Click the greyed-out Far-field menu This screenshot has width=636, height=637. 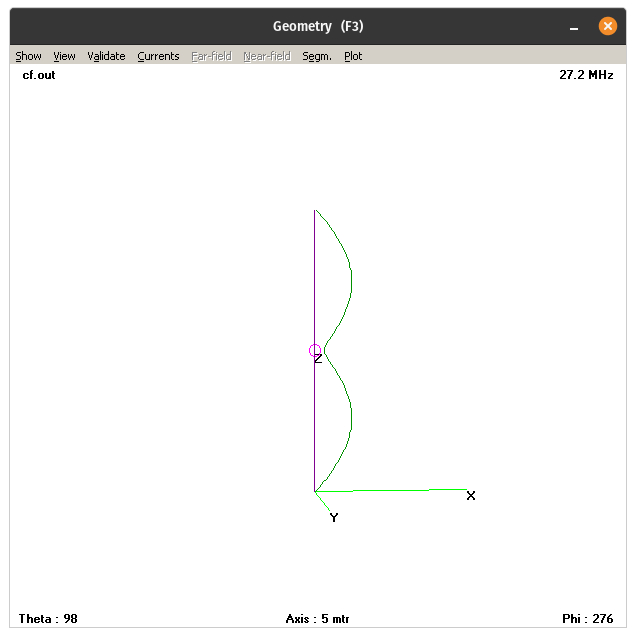tap(211, 56)
